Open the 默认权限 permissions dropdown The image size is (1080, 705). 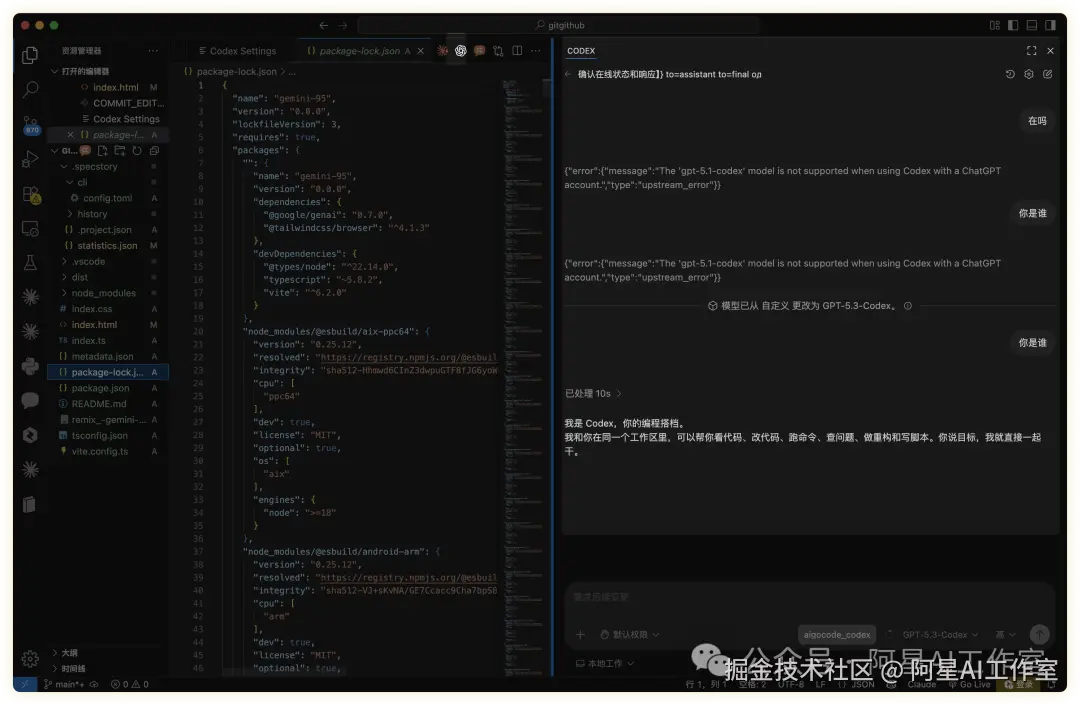tap(628, 634)
